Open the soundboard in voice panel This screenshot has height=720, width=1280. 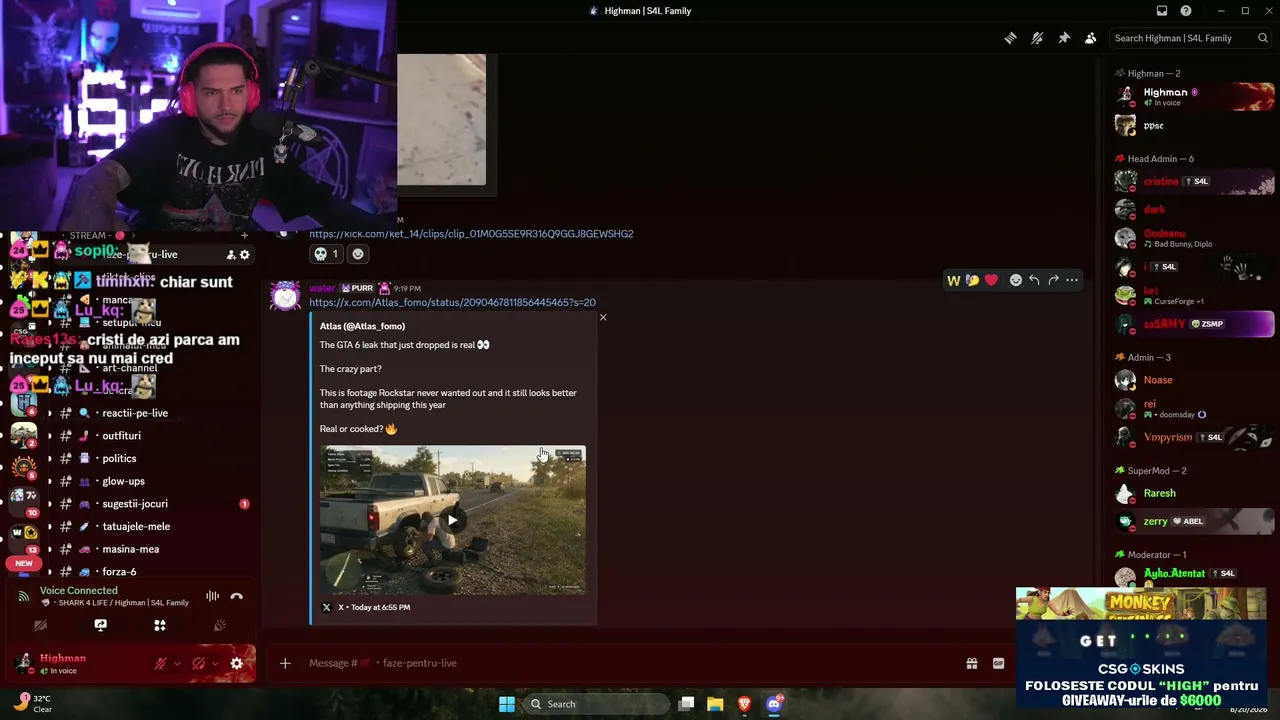[220, 625]
